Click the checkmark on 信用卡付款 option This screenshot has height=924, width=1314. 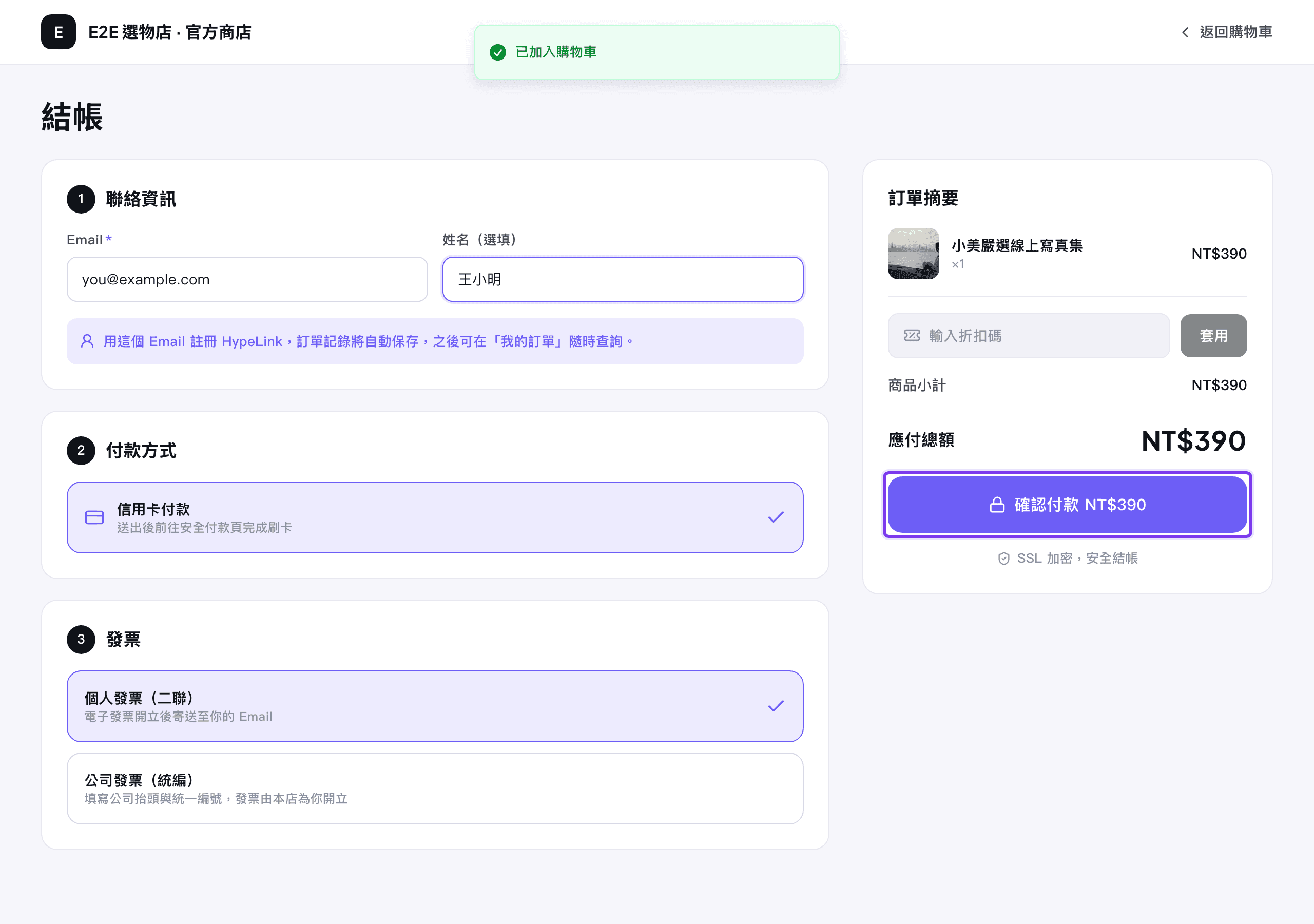coord(776,517)
